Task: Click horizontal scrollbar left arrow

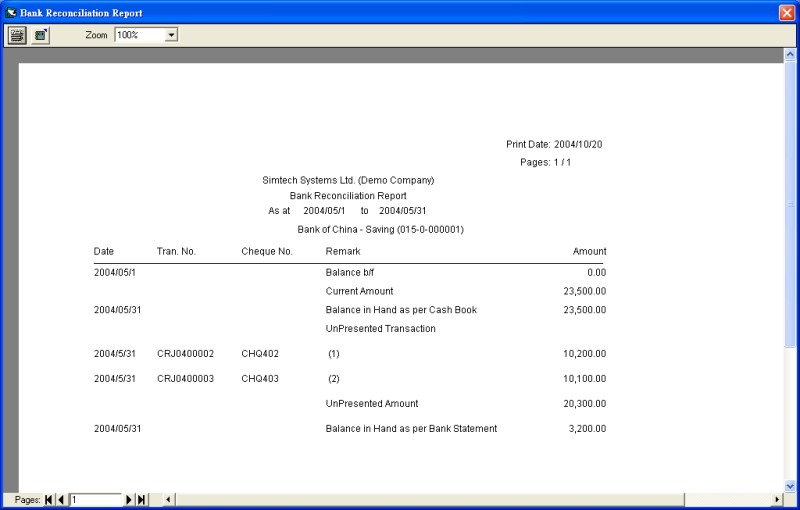Action: (168, 500)
